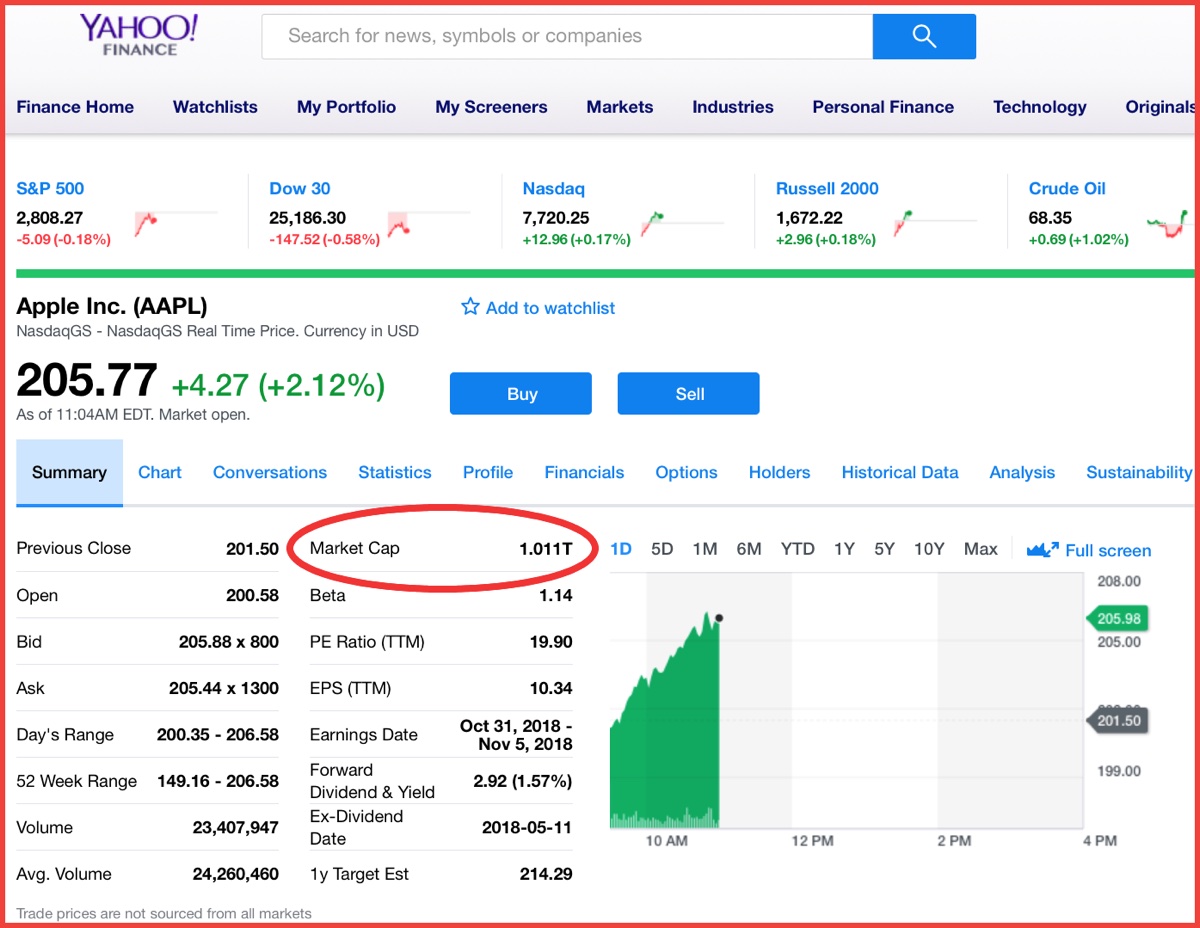1200x928 pixels.
Task: Click the Yahoo Finance logo
Action: click(139, 35)
